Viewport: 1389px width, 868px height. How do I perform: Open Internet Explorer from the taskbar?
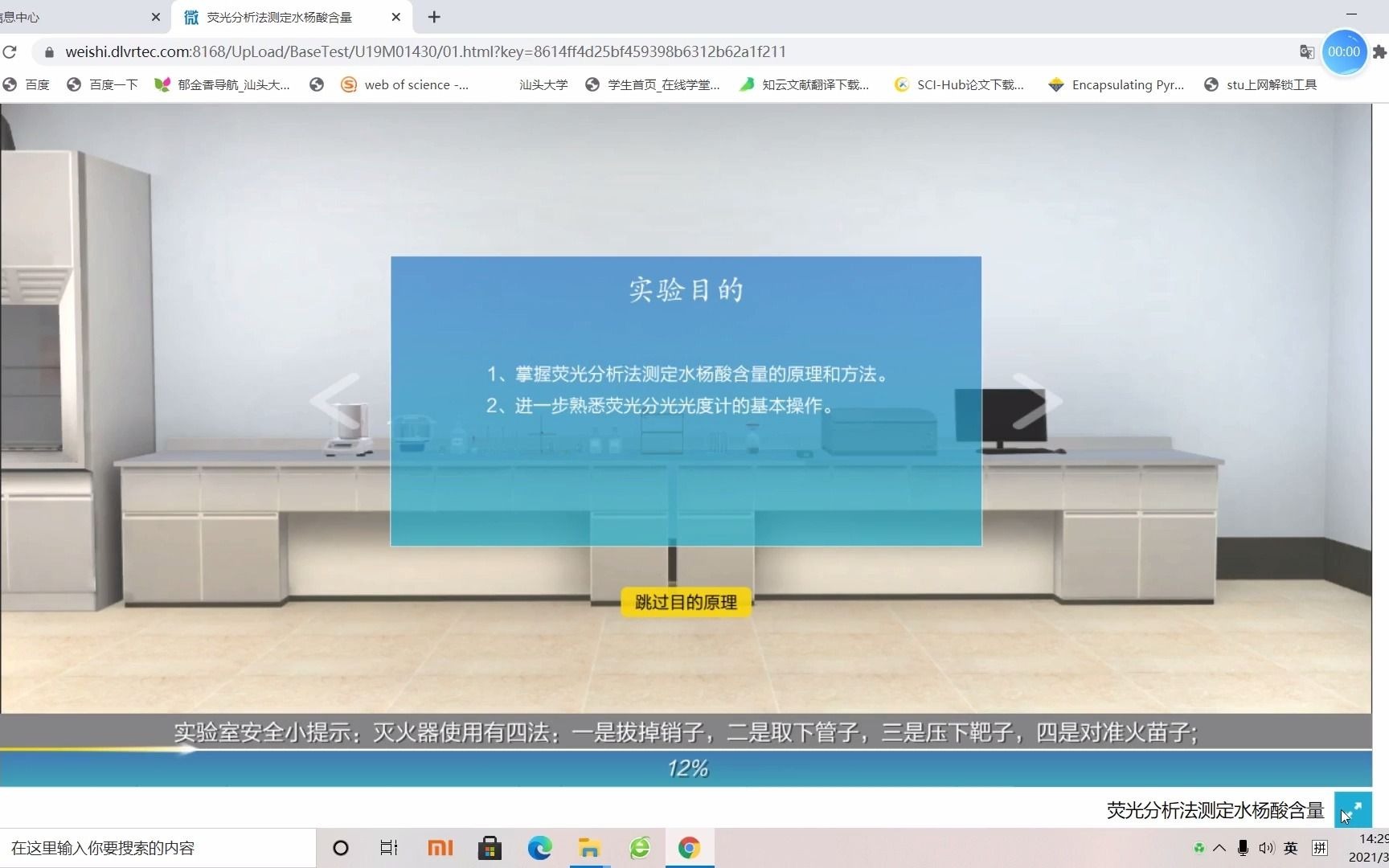tap(639, 848)
